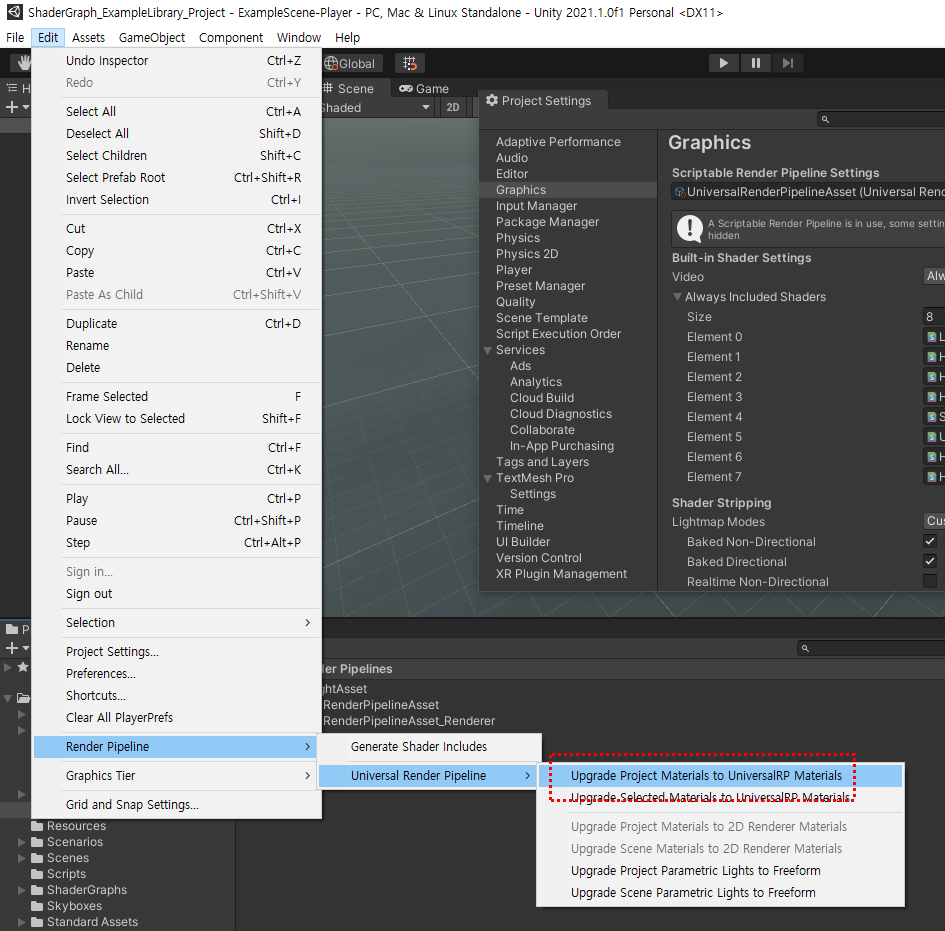
Task: Click Upgrade Project Parametric Lights to Freeform
Action: (x=720, y=871)
